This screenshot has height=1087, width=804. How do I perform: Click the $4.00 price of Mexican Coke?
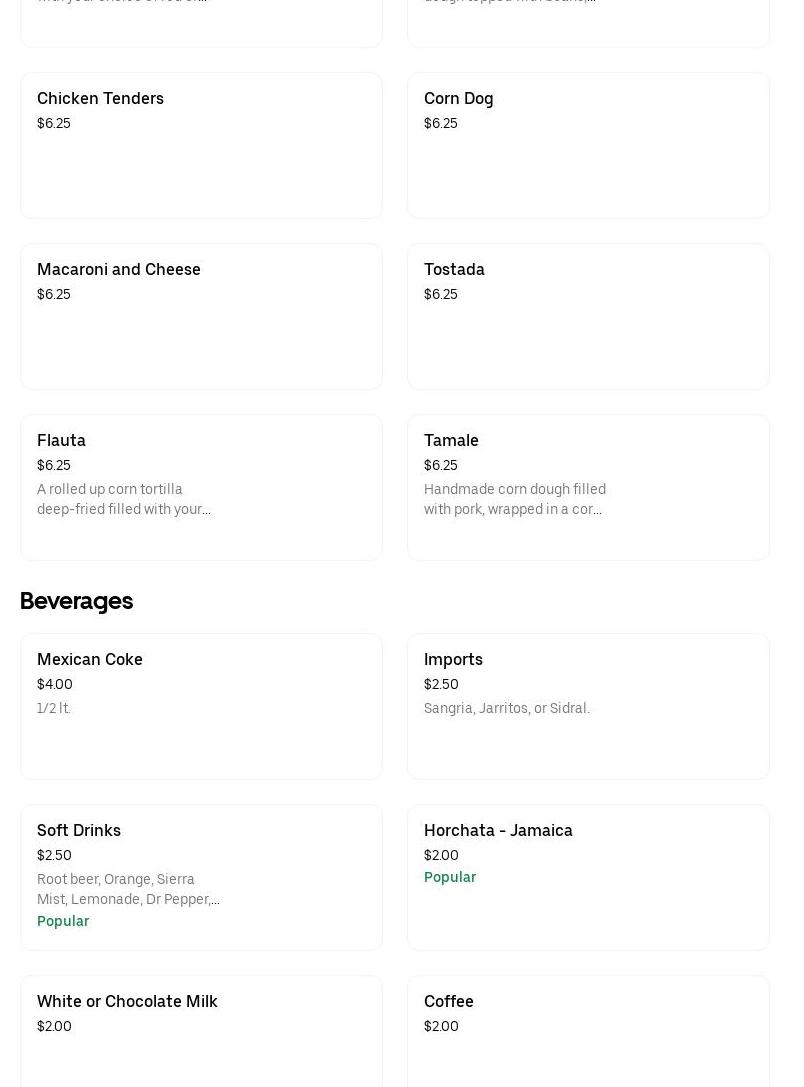[x=55, y=684]
